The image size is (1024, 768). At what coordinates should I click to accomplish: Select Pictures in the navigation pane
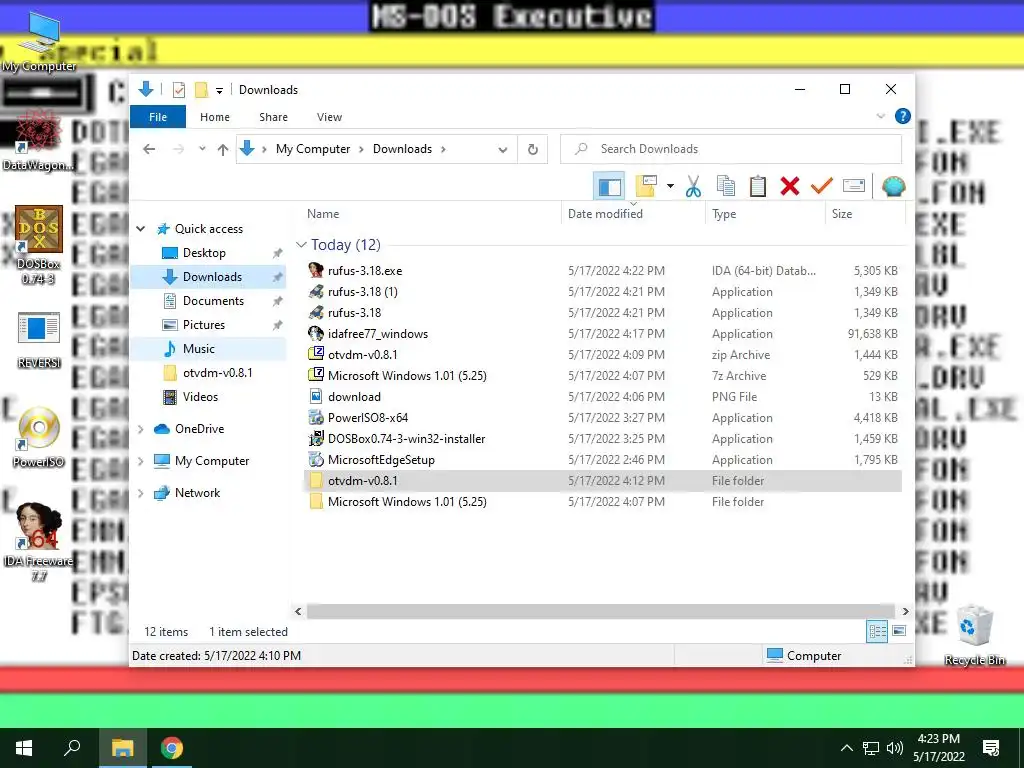click(x=204, y=325)
